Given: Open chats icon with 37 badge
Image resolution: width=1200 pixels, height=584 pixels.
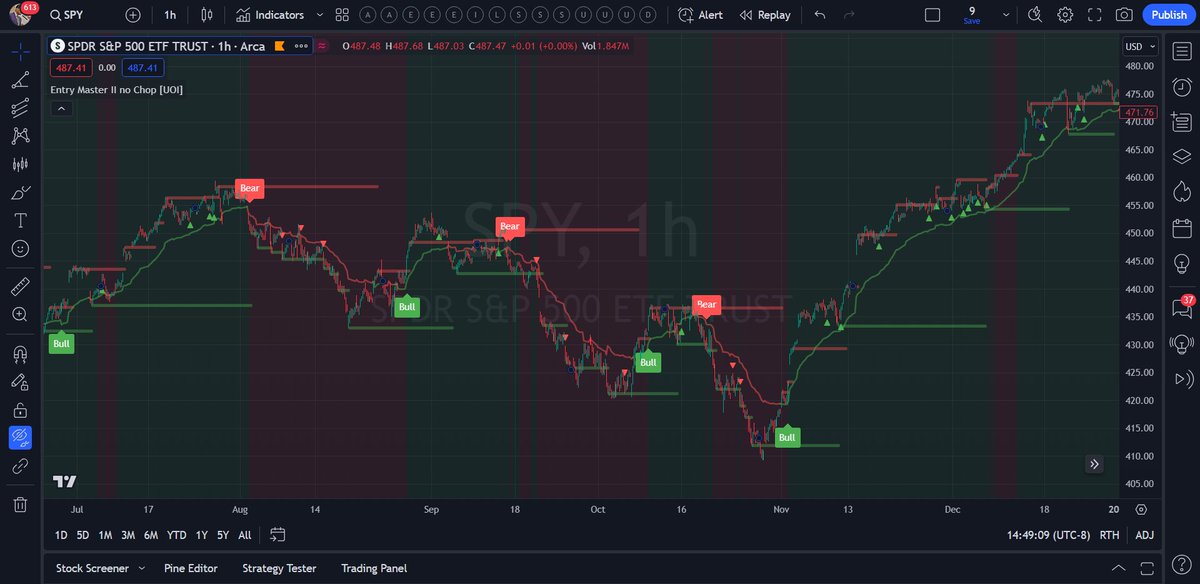Looking at the screenshot, I should [x=1181, y=306].
